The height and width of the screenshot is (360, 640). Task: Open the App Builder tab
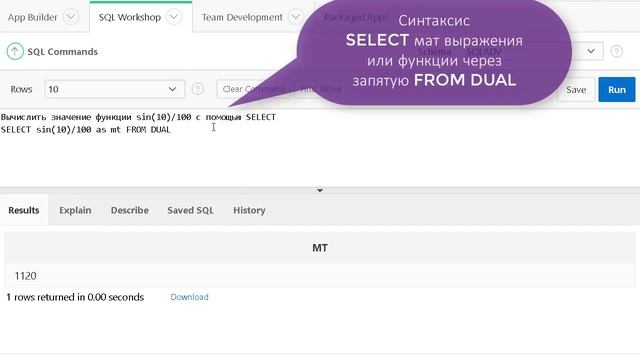[x=32, y=17]
